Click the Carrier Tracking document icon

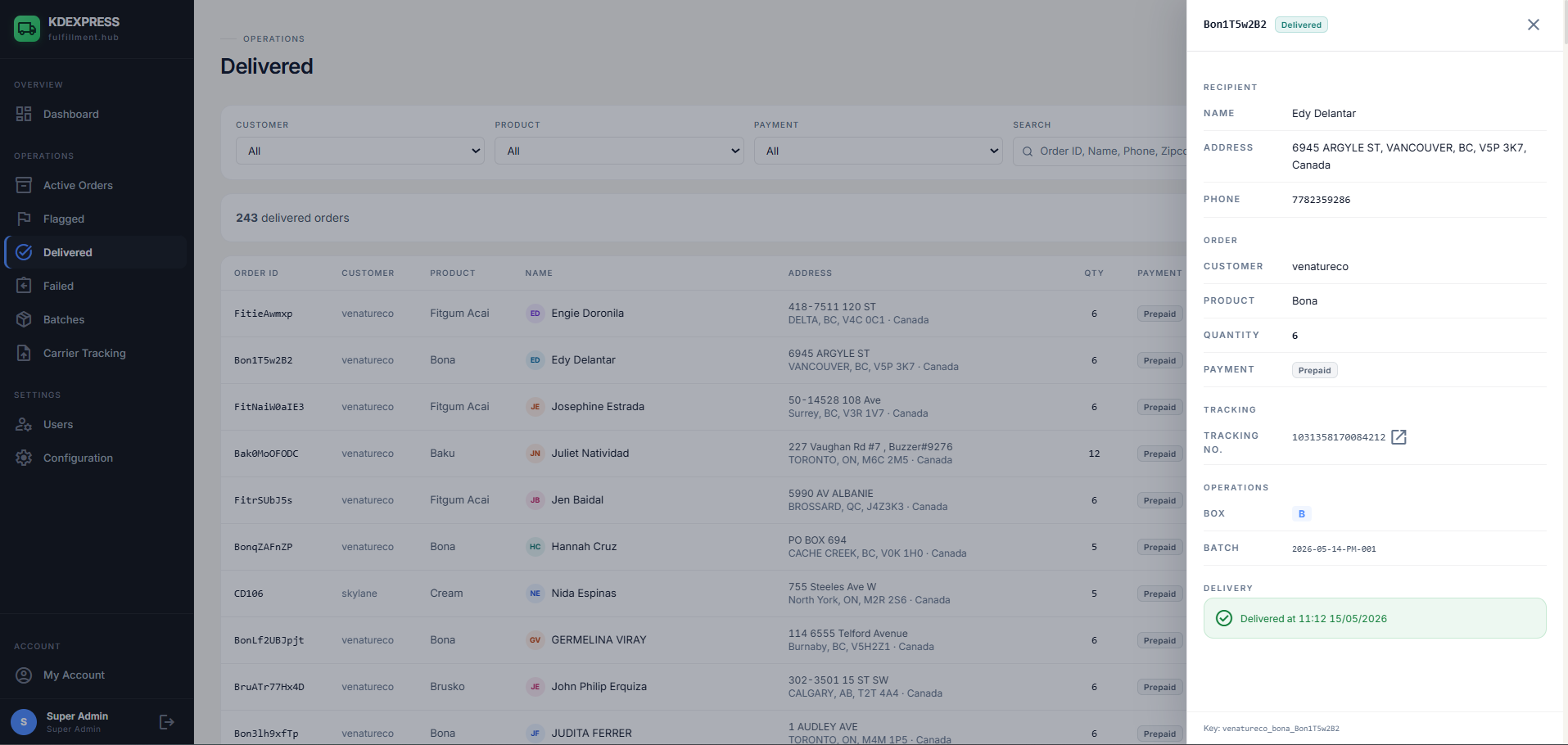coord(24,353)
